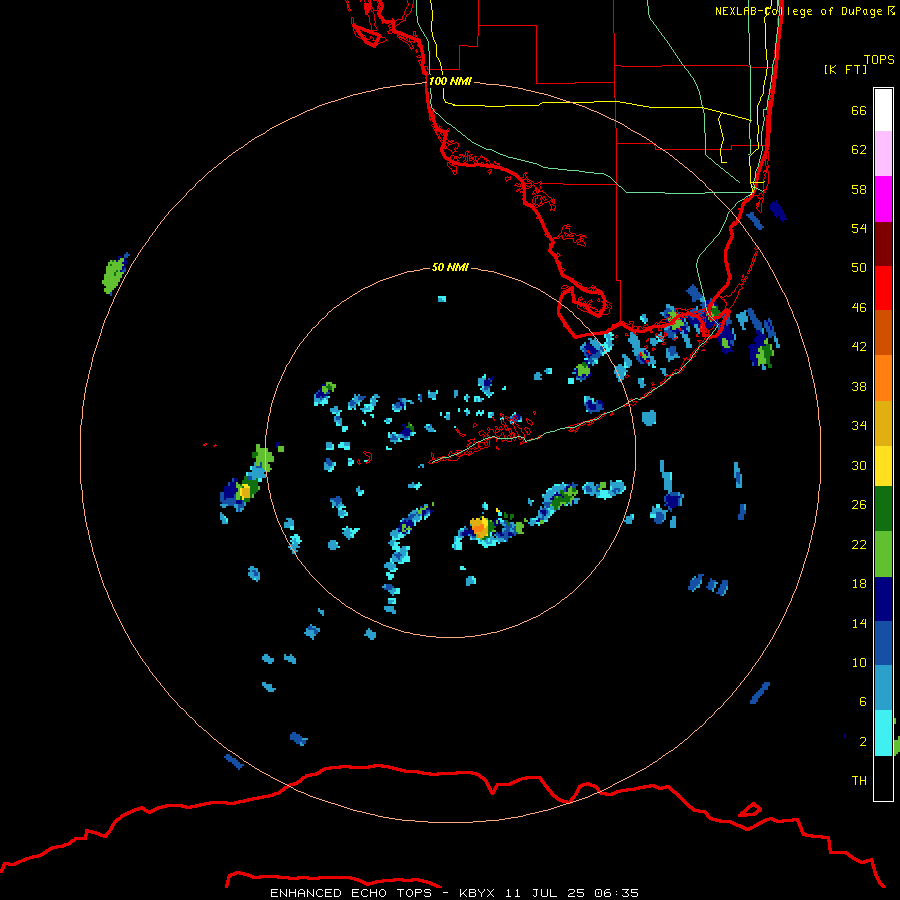Image resolution: width=900 pixels, height=900 pixels.
Task: Click the 10 legend value
Action: click(x=859, y=662)
